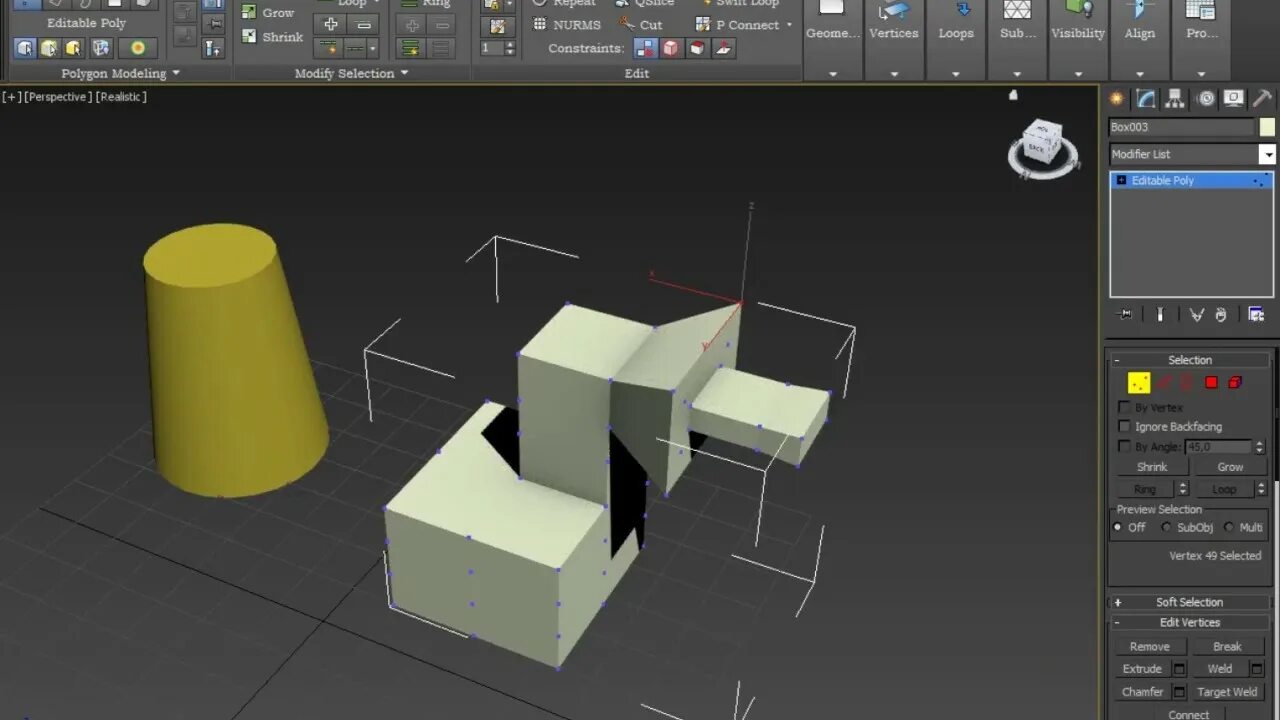Click the Grow button in Selection rollout
1280x720 pixels.
tap(1230, 467)
